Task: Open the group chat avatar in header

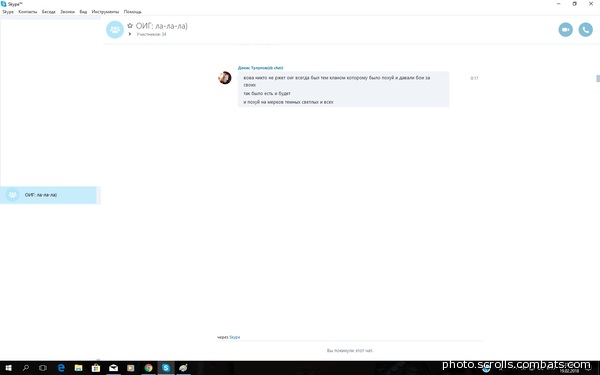Action: 115,29
